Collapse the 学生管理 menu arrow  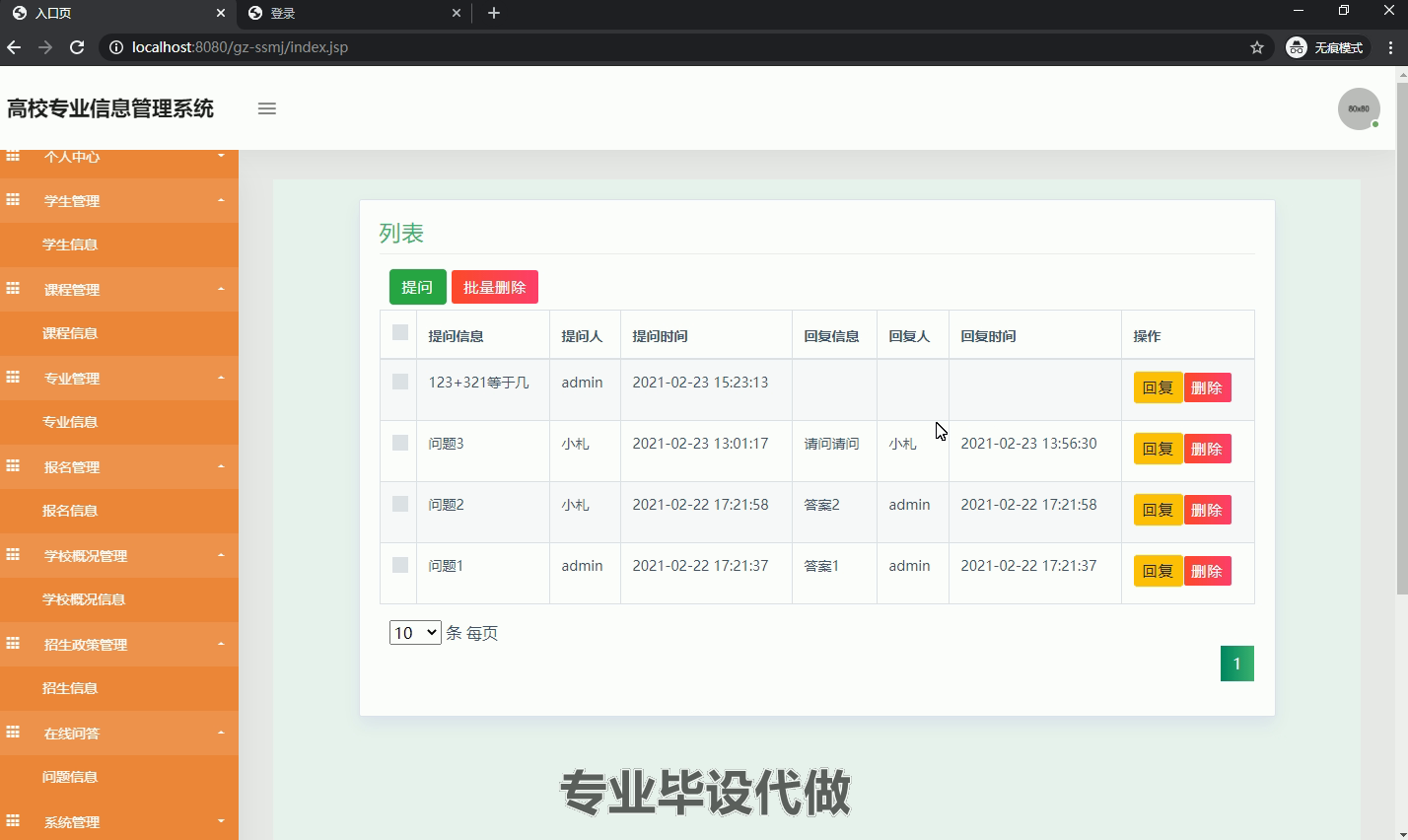pyautogui.click(x=221, y=200)
